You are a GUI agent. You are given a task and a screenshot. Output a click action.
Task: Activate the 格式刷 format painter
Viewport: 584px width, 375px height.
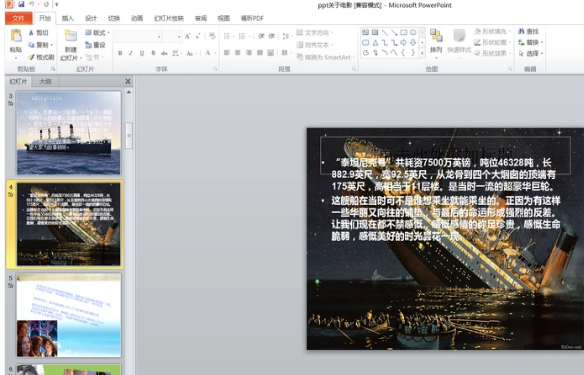(41, 57)
